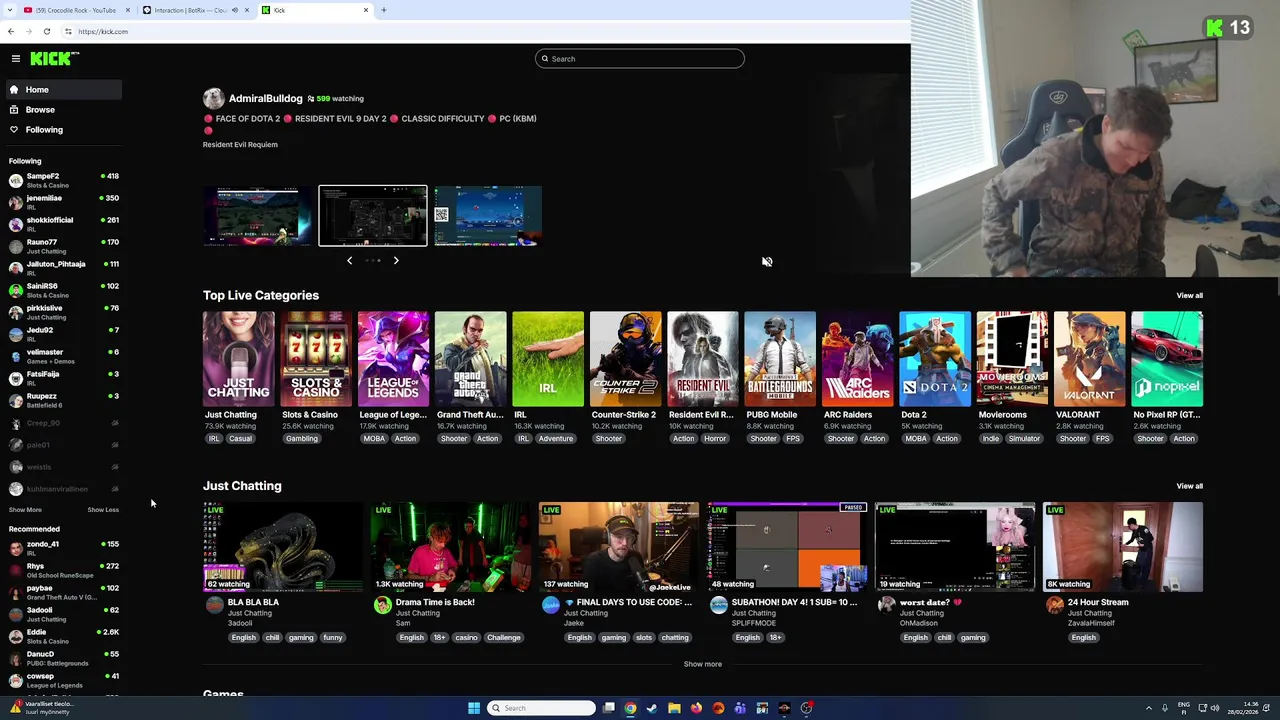View all Just Chatting streams
The width and height of the screenshot is (1280, 720).
coord(1189,486)
